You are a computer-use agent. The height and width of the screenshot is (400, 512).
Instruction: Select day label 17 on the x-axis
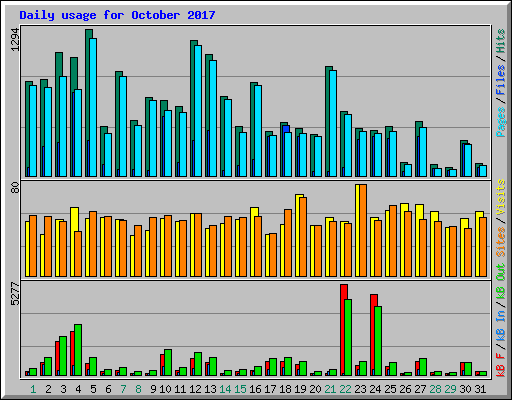click(x=270, y=389)
